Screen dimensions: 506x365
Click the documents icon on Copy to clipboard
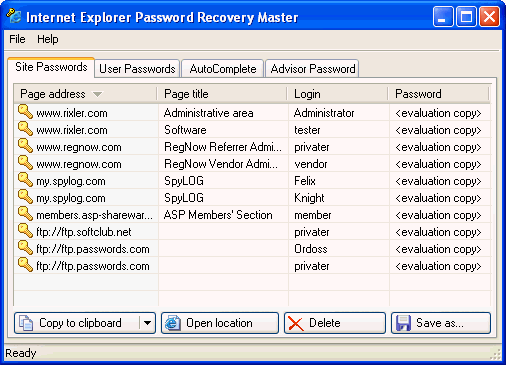click(26, 323)
